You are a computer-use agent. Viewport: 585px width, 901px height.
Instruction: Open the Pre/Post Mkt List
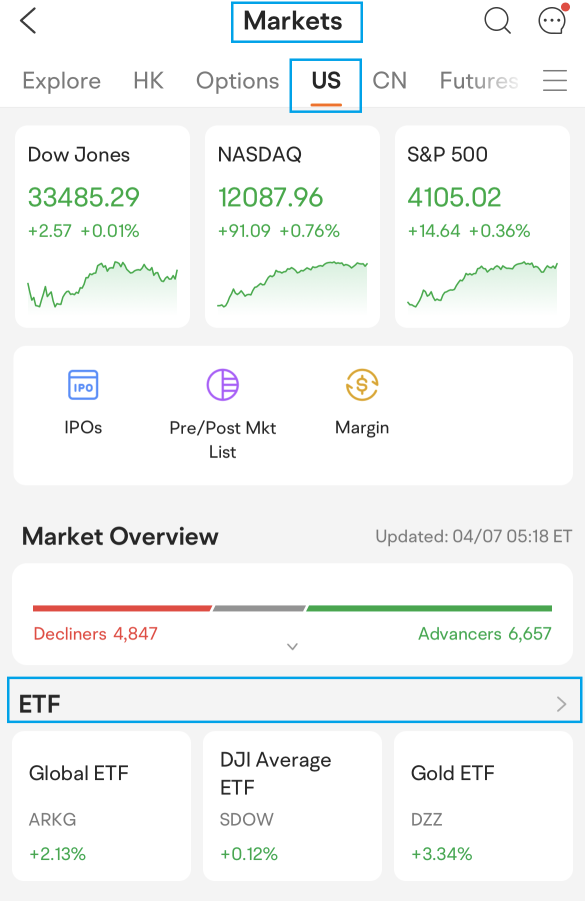[x=221, y=400]
